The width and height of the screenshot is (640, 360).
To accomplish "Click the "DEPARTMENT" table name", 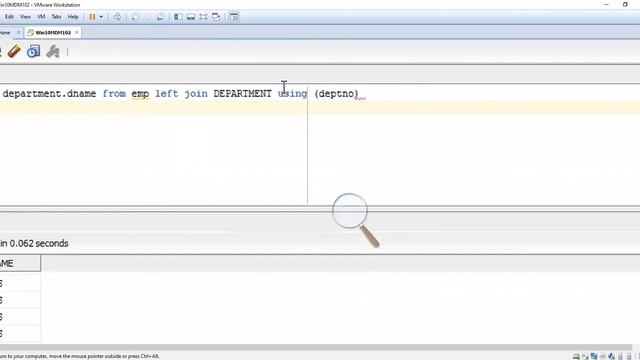I will (x=242, y=93).
